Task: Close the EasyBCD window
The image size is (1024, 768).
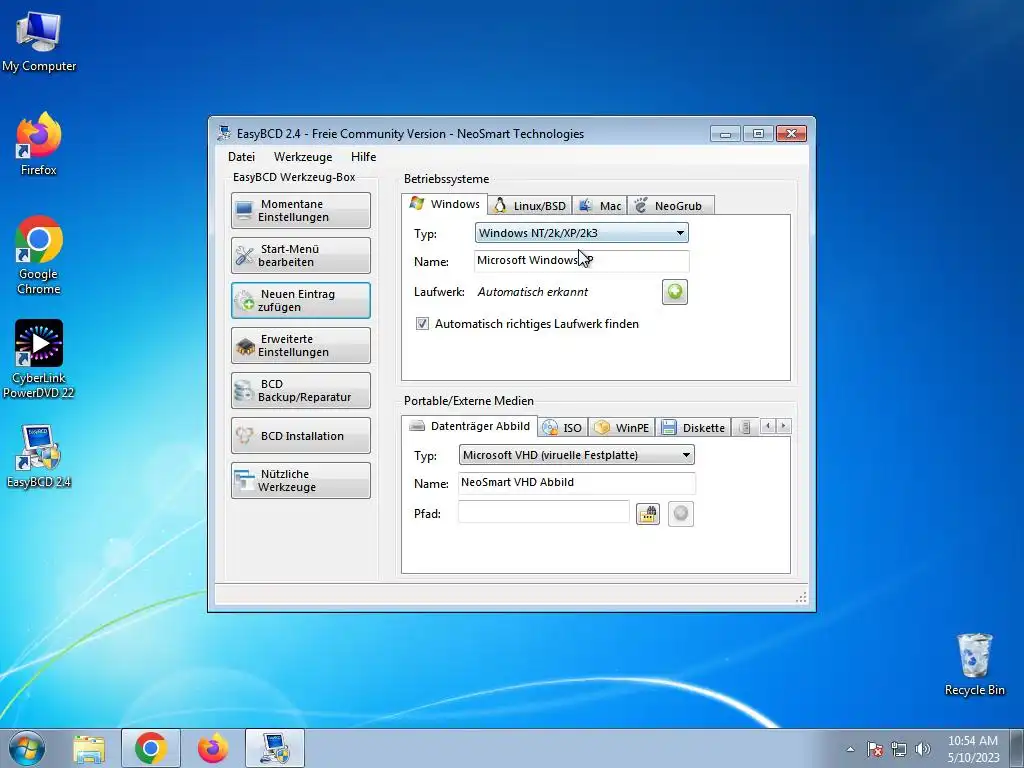Action: click(x=792, y=133)
